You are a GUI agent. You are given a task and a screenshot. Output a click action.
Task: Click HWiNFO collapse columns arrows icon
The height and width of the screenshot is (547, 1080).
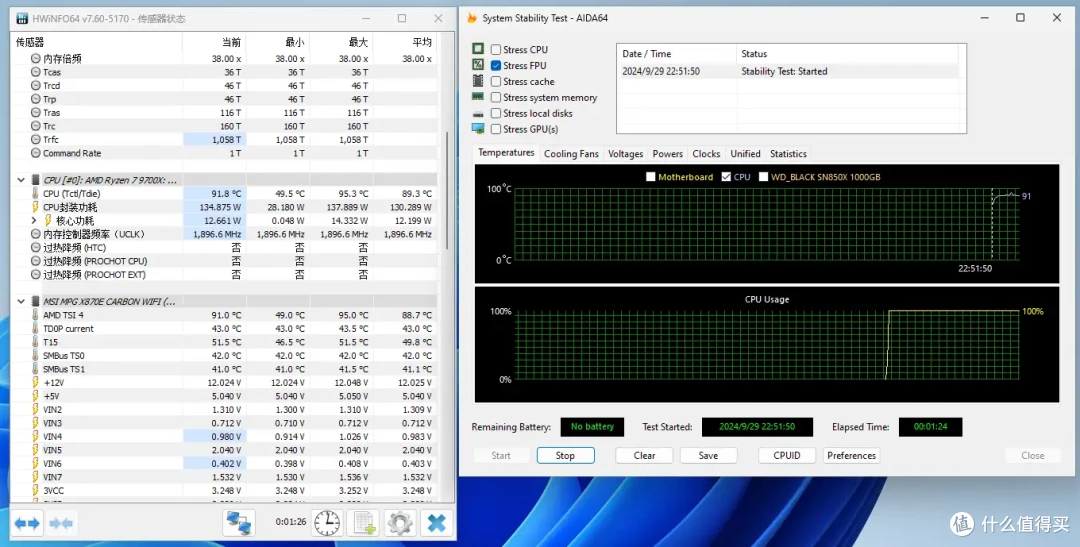(61, 524)
